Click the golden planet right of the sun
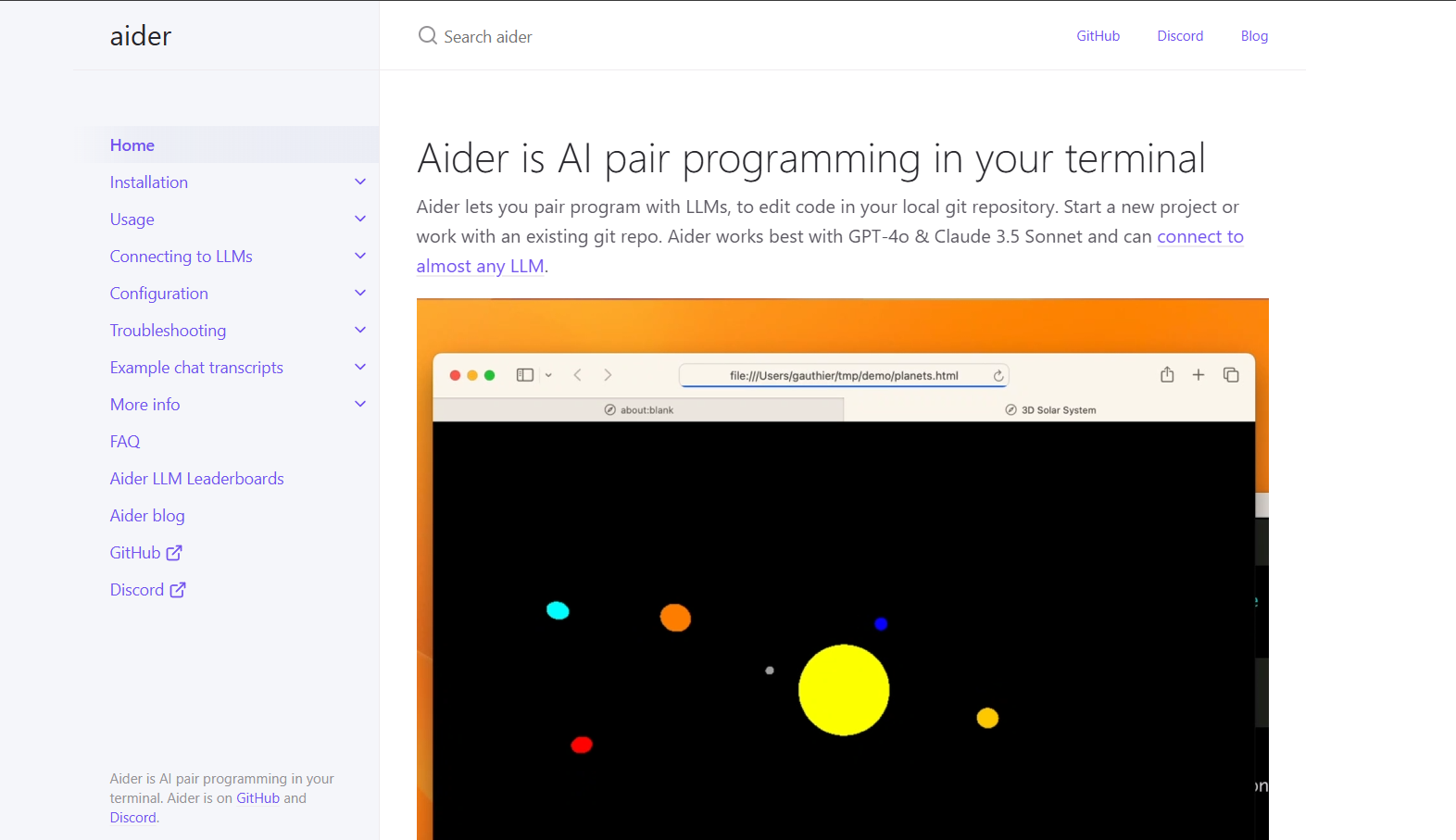 point(987,718)
